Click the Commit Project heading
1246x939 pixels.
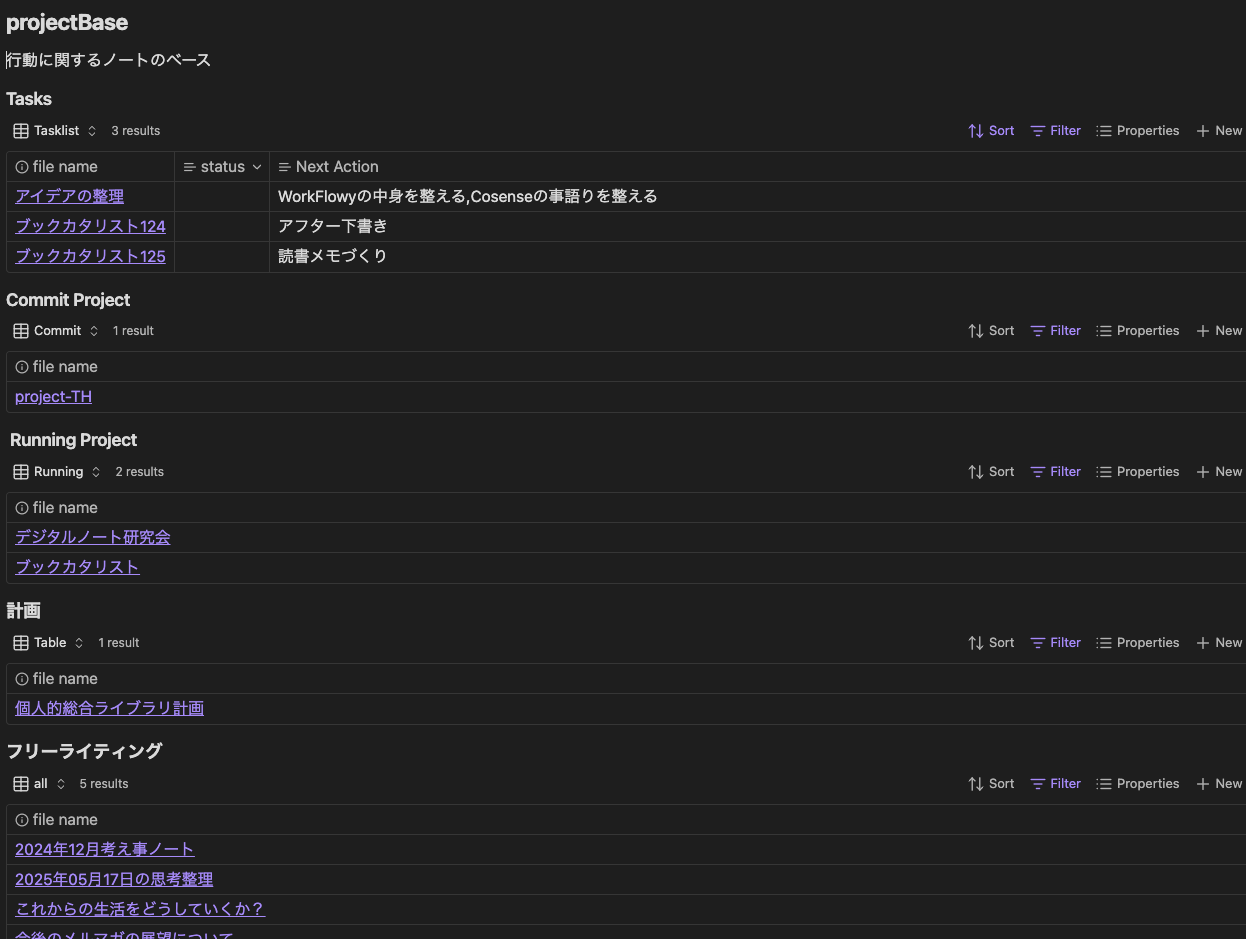[x=68, y=300]
